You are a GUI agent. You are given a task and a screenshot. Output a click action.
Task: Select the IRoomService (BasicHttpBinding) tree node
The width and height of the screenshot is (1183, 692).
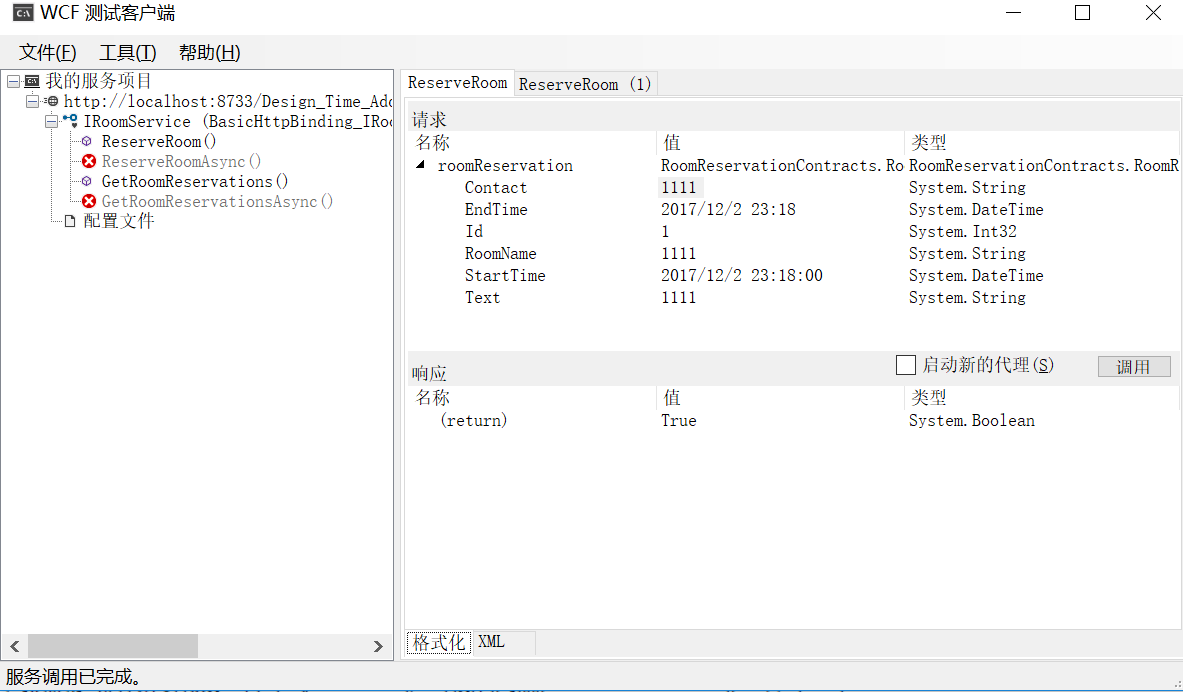238,121
